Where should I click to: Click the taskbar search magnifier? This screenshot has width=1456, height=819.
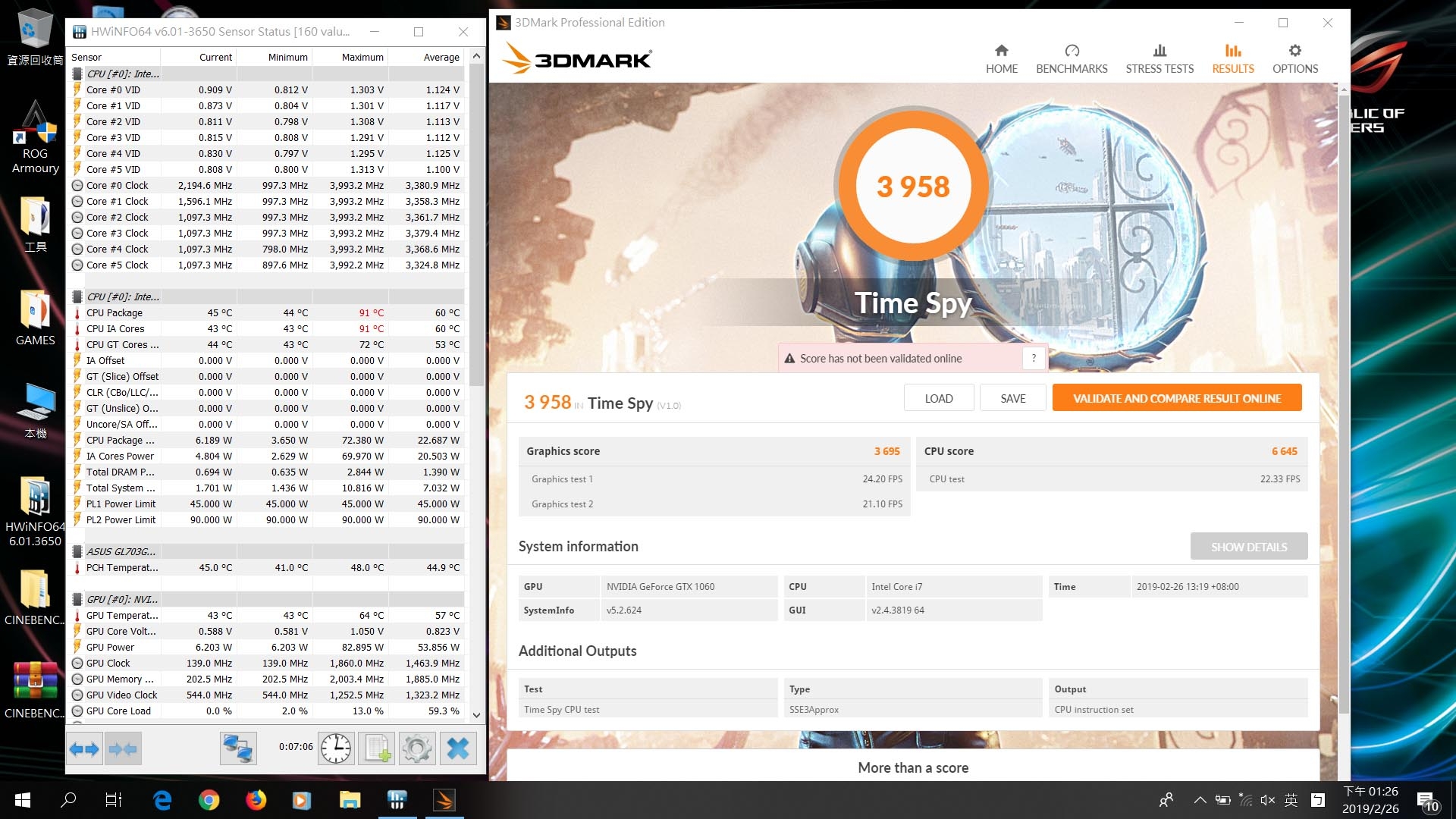68,800
